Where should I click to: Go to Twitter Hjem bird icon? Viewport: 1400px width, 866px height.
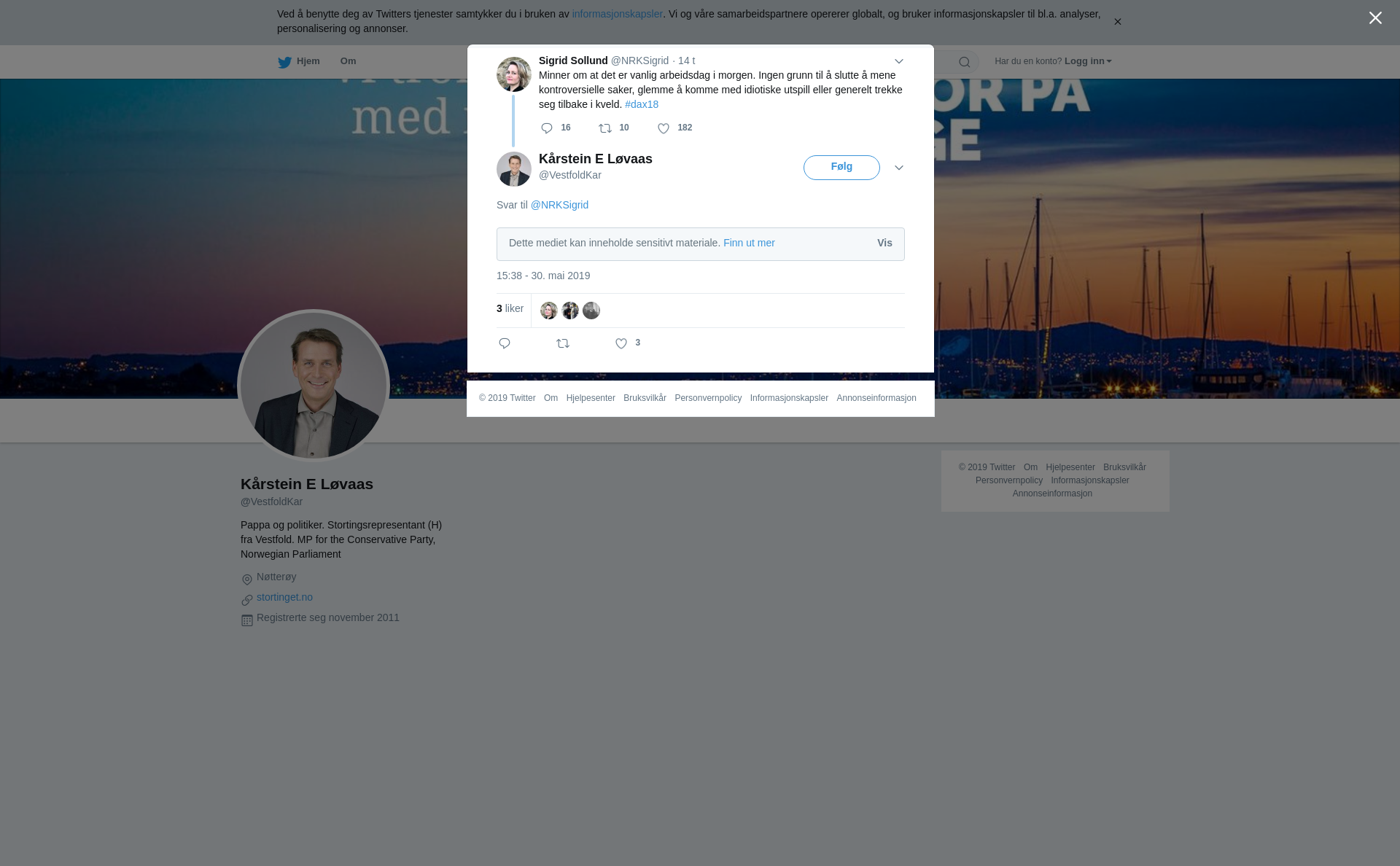tap(284, 62)
